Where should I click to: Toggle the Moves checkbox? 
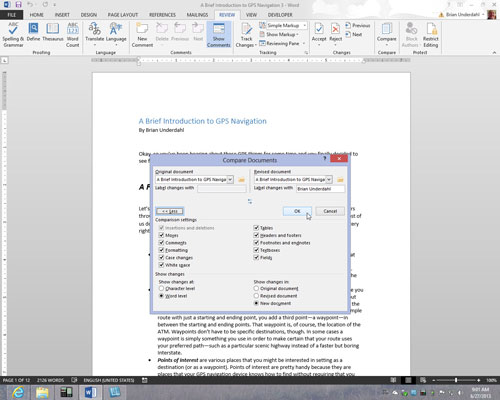(x=161, y=235)
